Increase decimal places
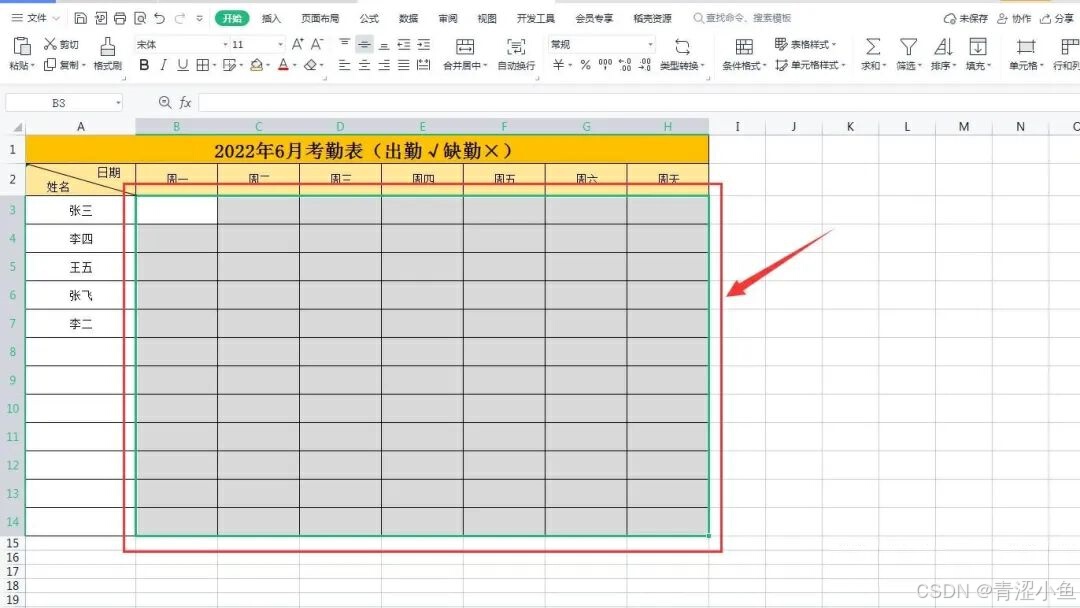Screen dimensions: 1080x608 tap(625, 65)
